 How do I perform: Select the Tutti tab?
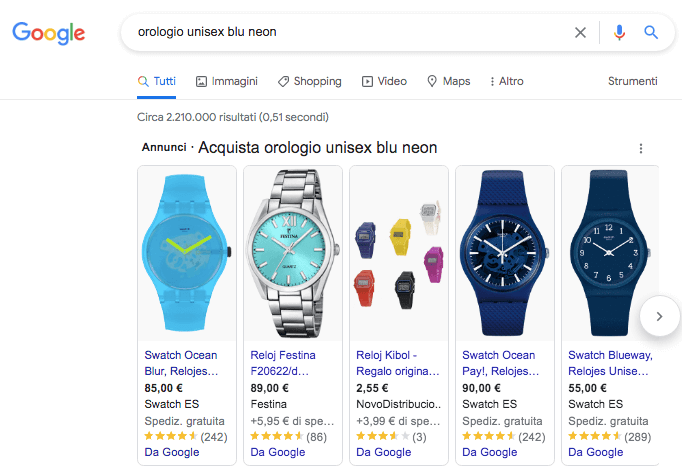tap(157, 81)
